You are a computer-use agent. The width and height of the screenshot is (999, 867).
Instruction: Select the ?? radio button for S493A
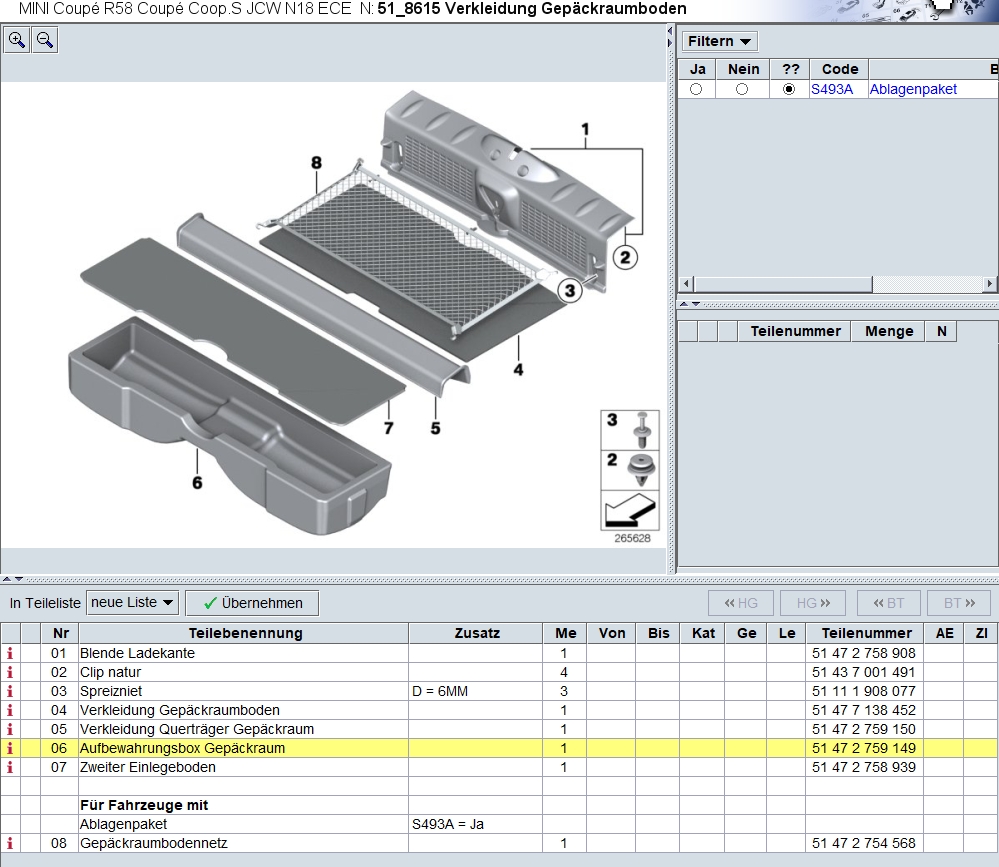click(789, 89)
